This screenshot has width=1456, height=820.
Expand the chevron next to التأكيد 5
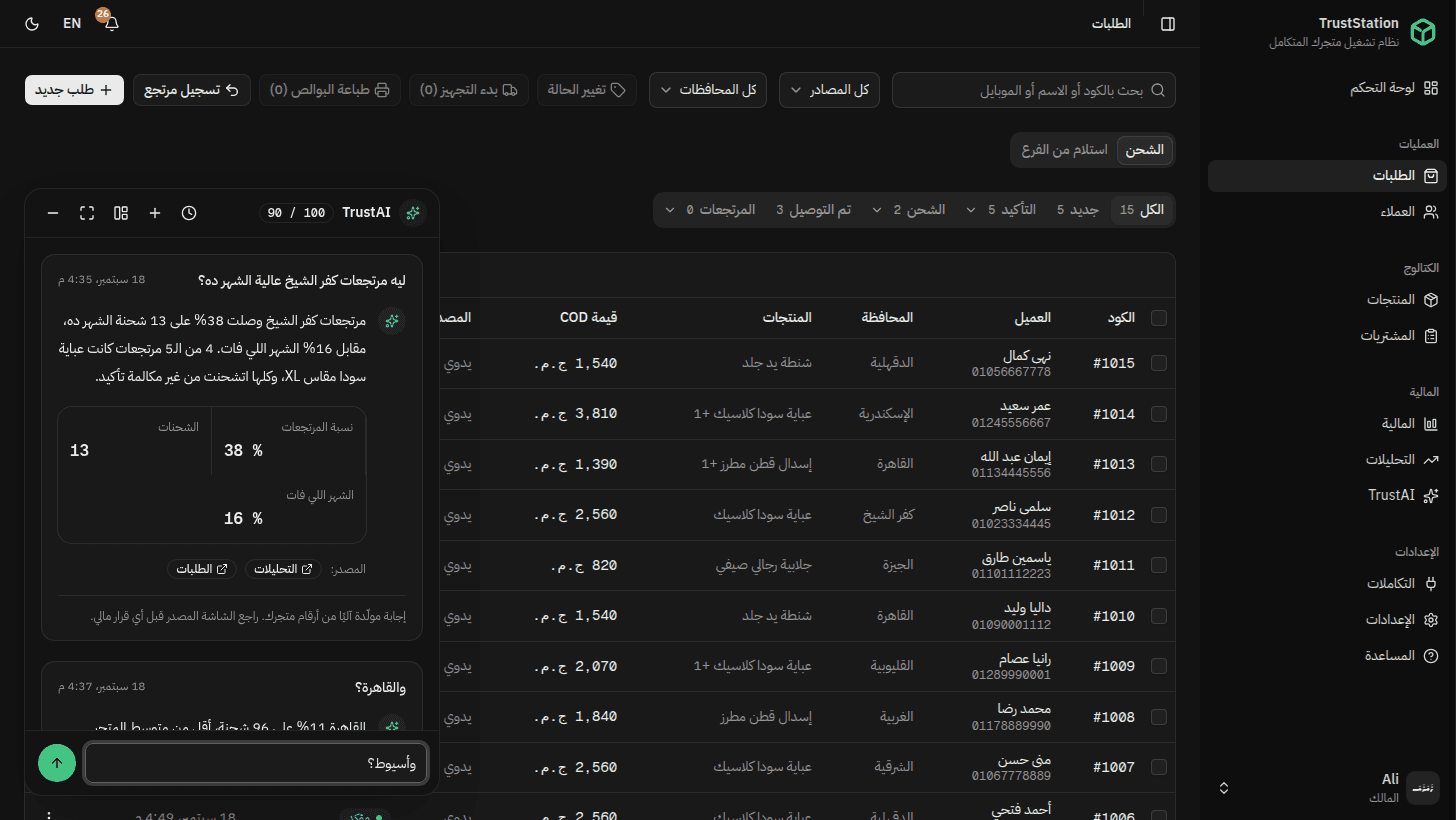[970, 211]
